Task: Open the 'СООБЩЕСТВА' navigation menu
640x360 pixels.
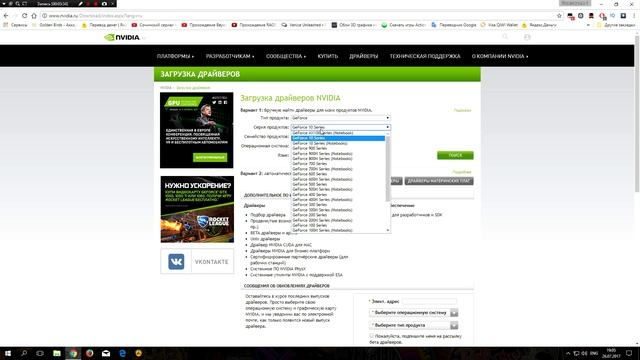Action: coord(286,56)
